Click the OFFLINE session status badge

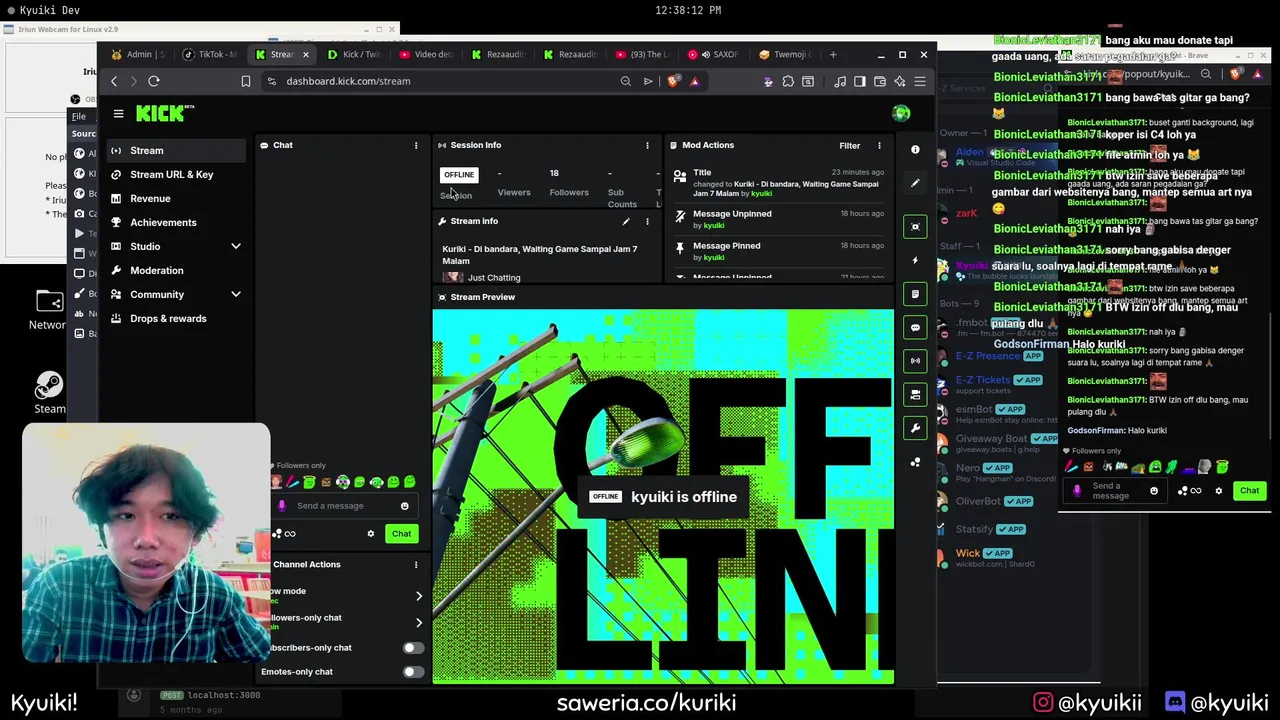coord(459,175)
